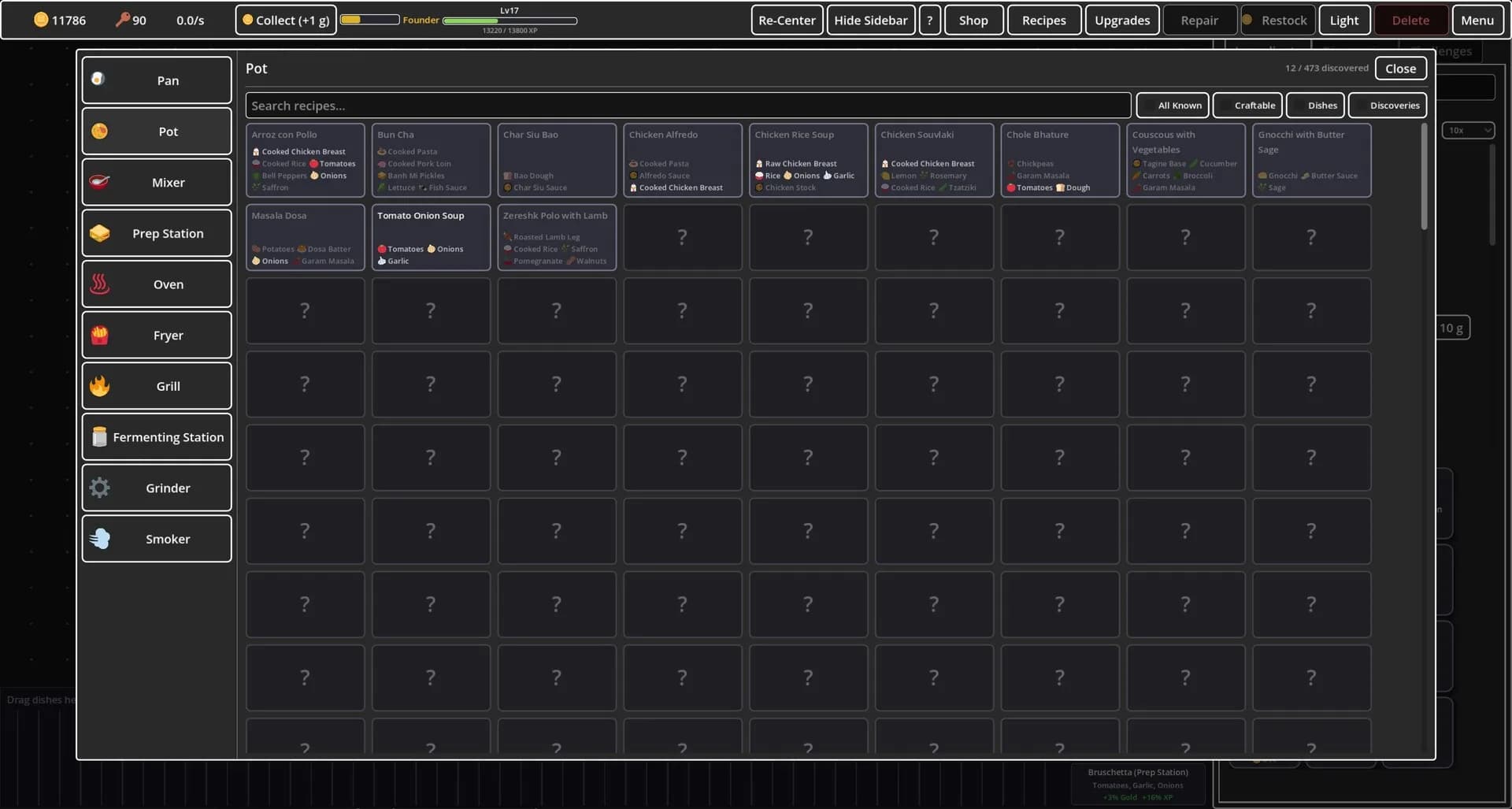Click the gold coin balance icon
This screenshot has height=809, width=1512.
41,20
